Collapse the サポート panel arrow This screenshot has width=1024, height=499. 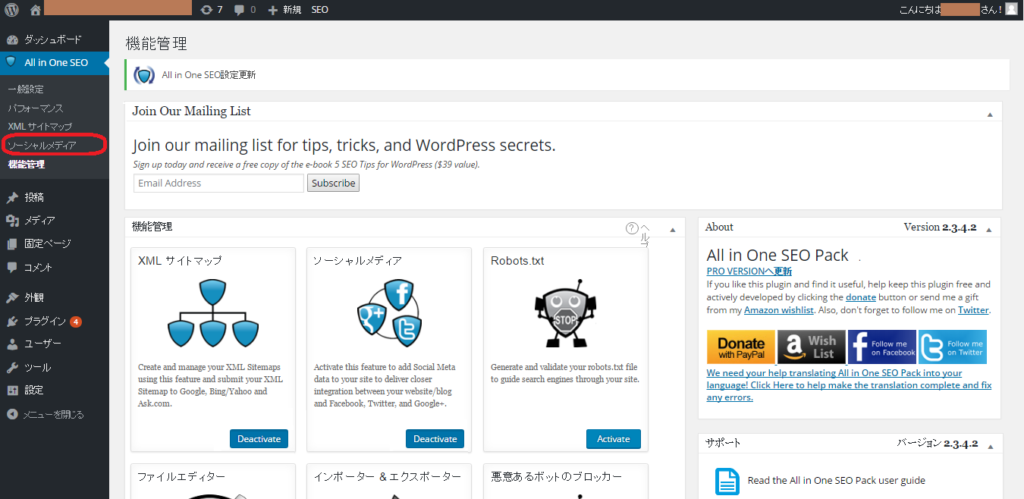point(990,447)
